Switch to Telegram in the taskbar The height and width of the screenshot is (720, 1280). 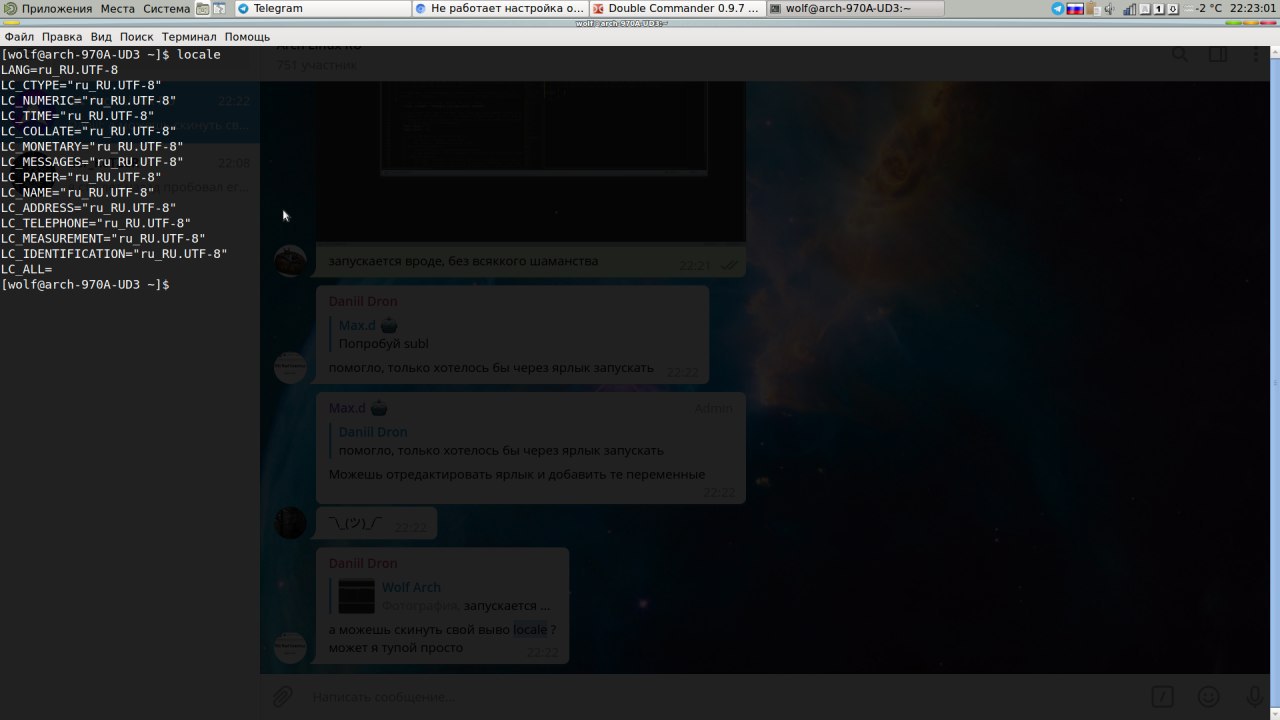tap(322, 8)
